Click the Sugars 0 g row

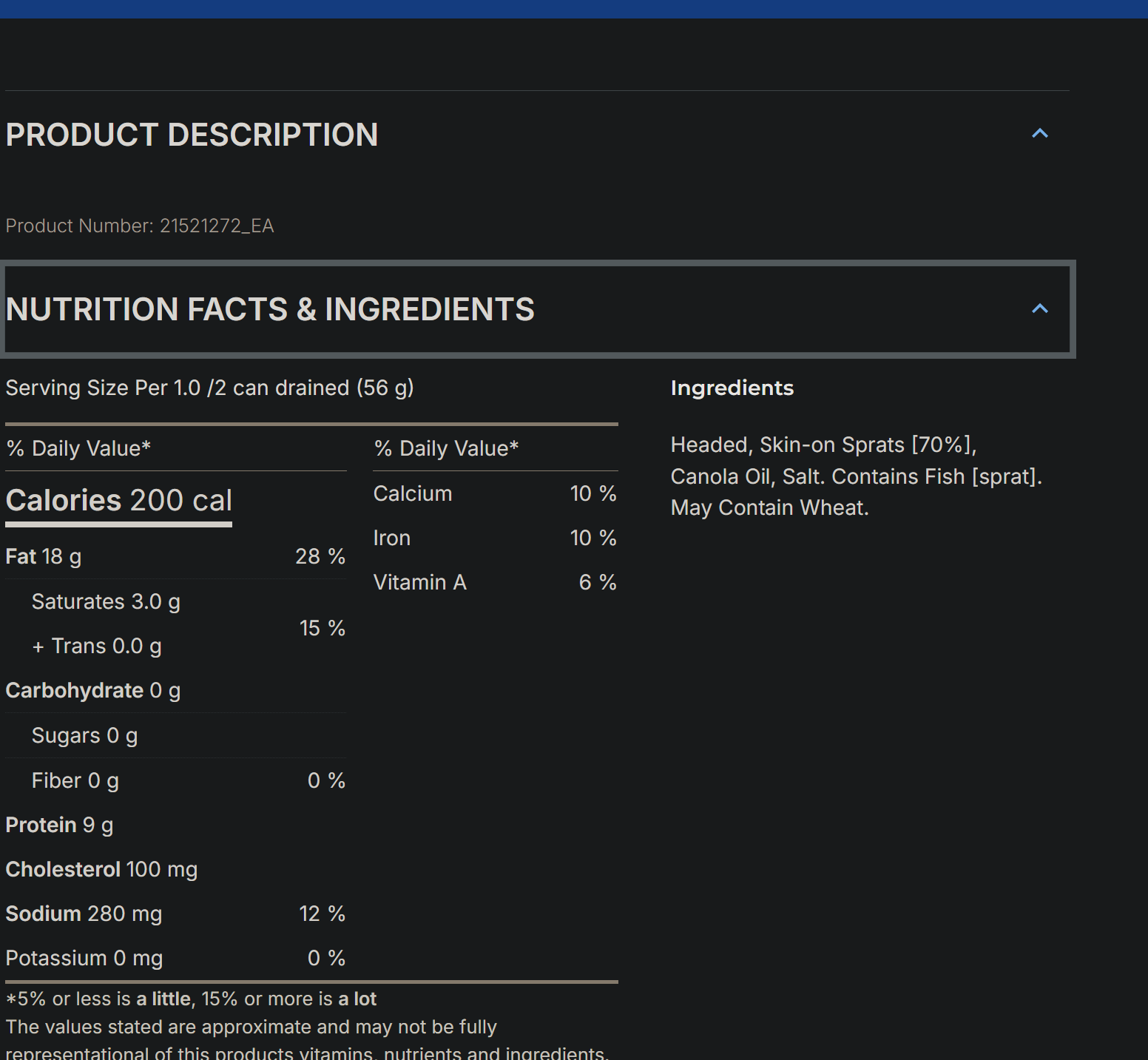[x=175, y=735]
